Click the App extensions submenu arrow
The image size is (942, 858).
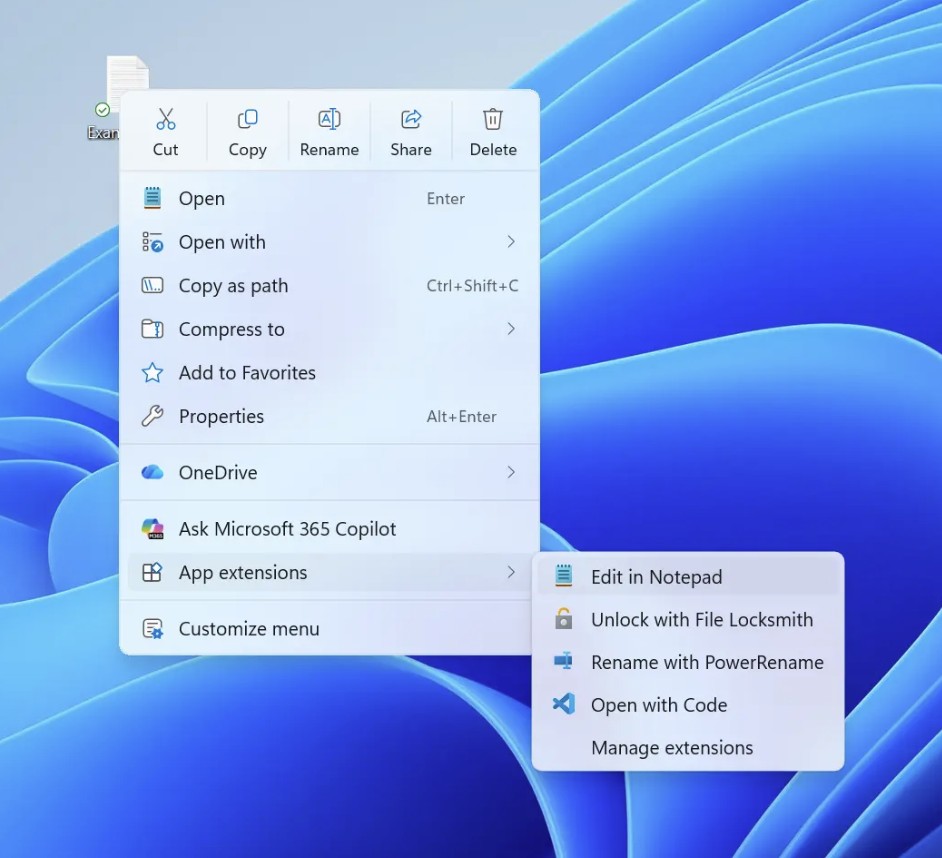(x=511, y=572)
